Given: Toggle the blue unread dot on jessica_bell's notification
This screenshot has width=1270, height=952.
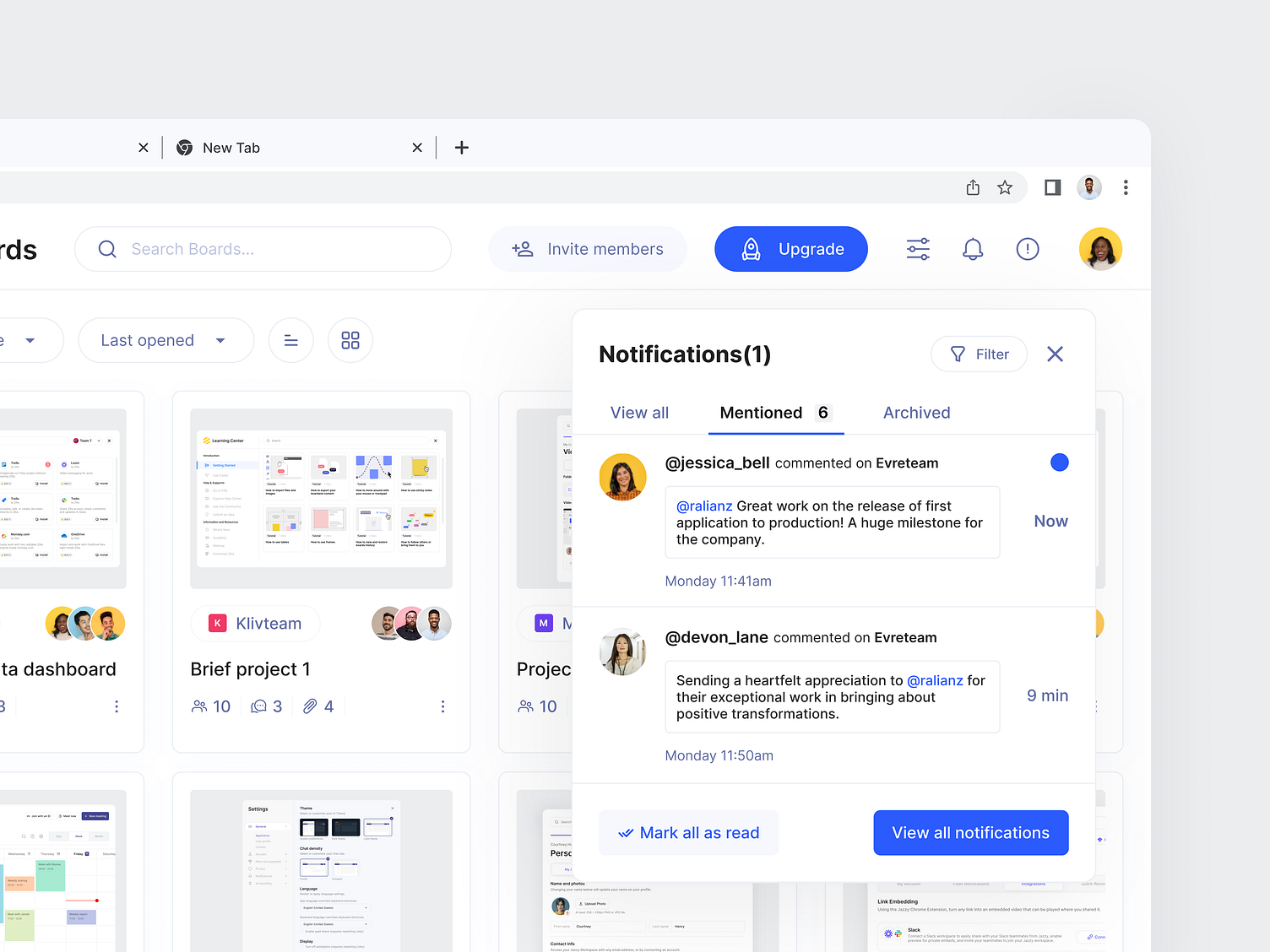Looking at the screenshot, I should click(x=1059, y=462).
